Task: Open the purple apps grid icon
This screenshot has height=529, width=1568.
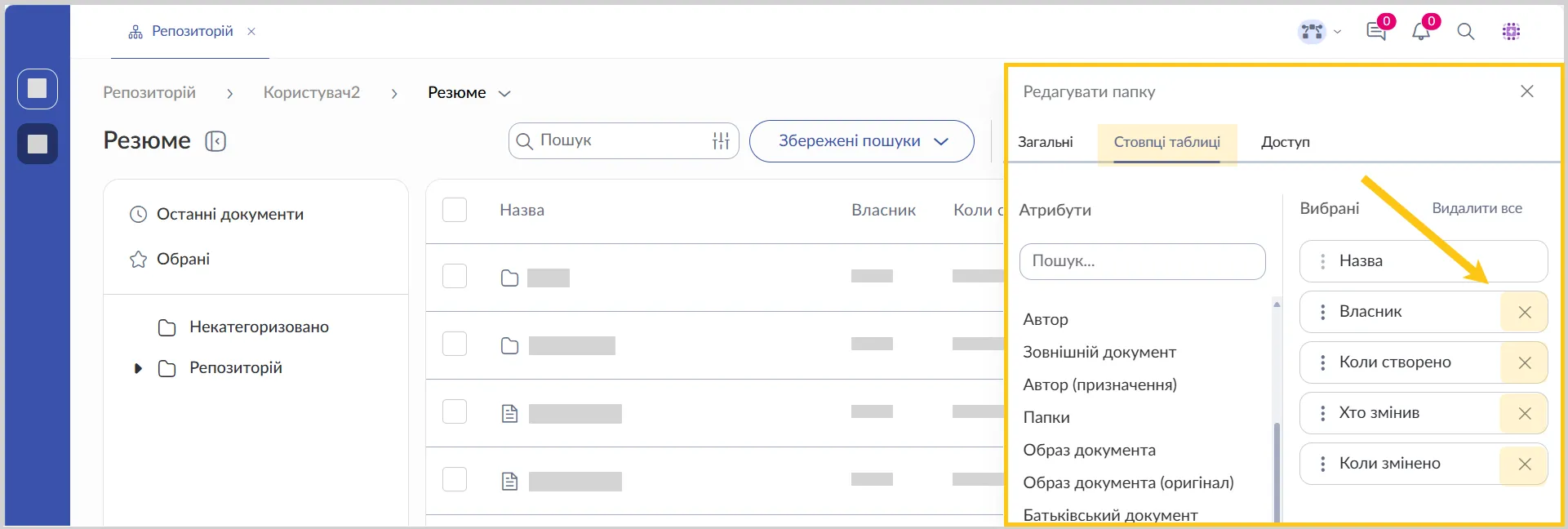Action: point(1511,32)
